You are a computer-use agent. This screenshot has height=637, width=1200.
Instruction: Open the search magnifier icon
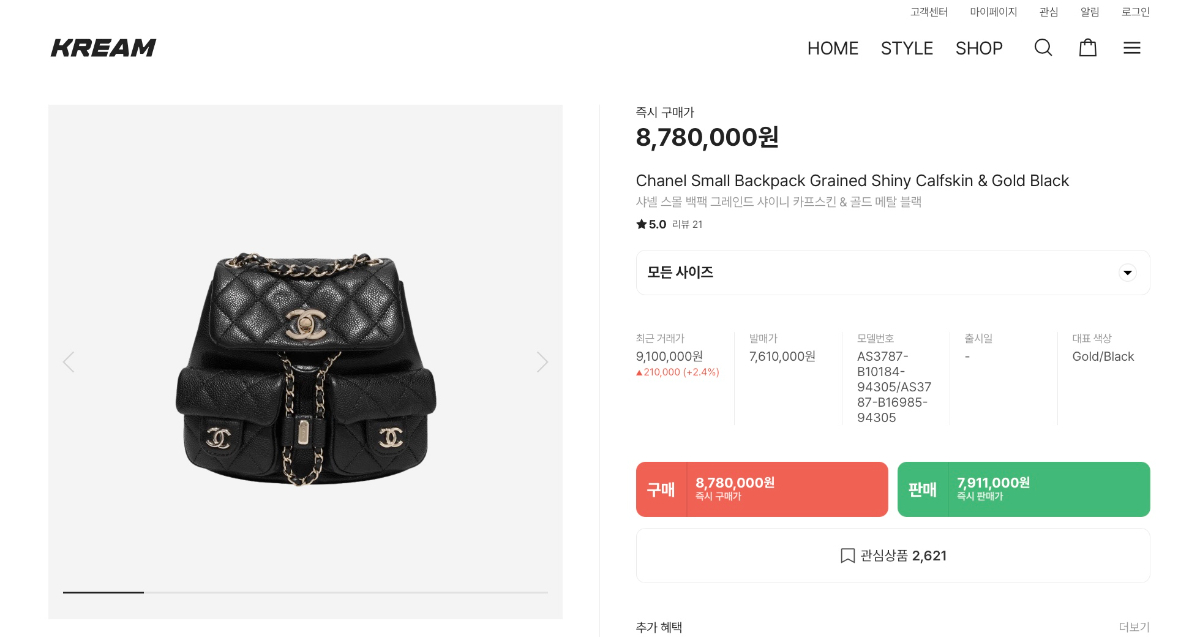(x=1043, y=48)
